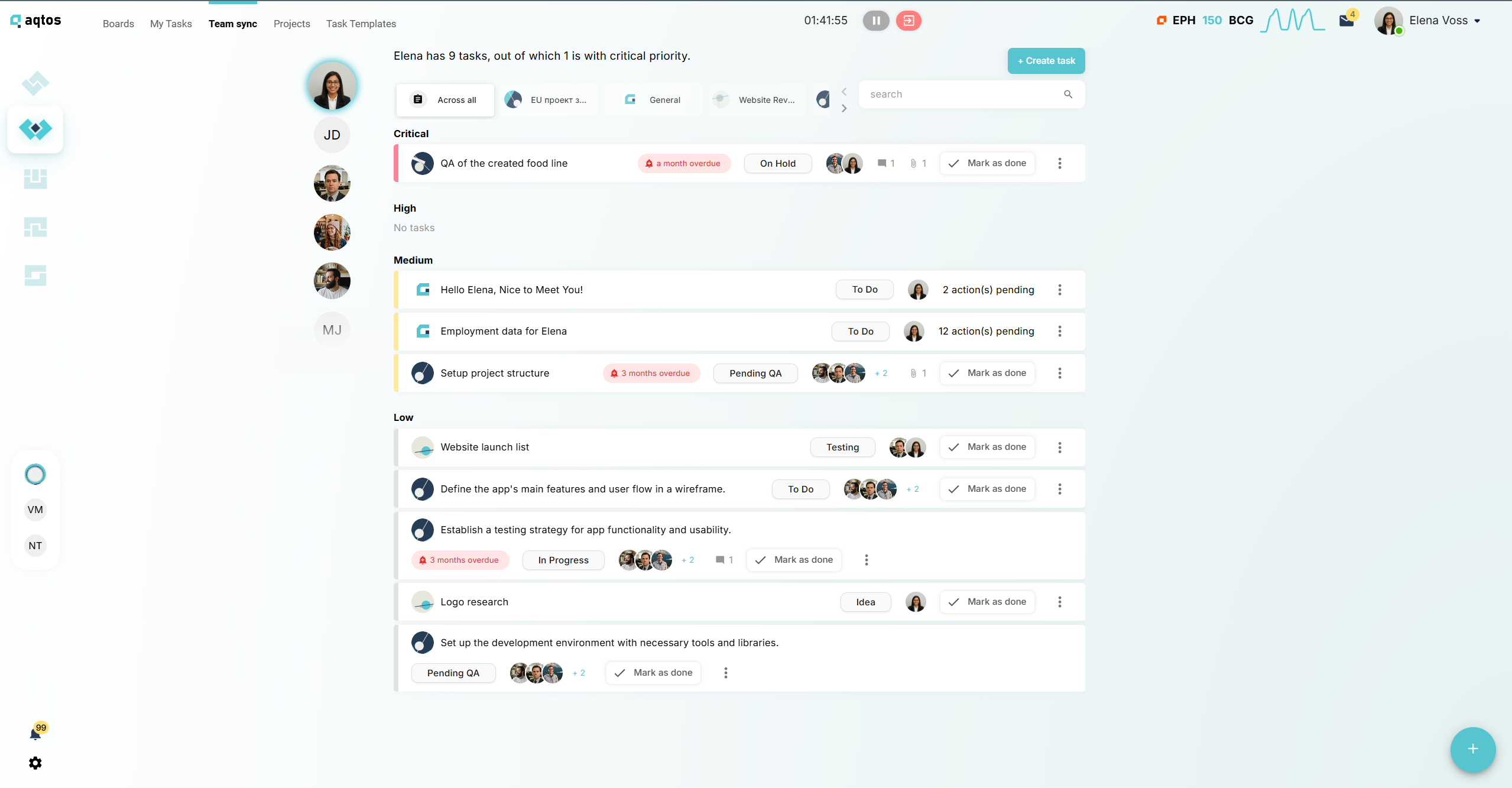This screenshot has height=788, width=1512.
Task: Open the Task Templates tab
Action: [361, 24]
